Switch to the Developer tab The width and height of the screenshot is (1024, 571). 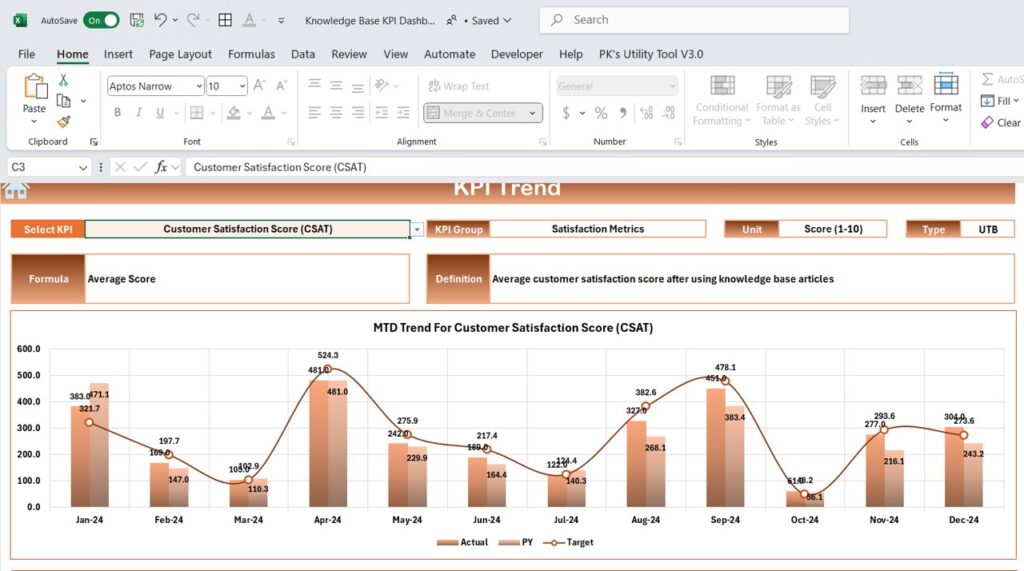(x=517, y=54)
